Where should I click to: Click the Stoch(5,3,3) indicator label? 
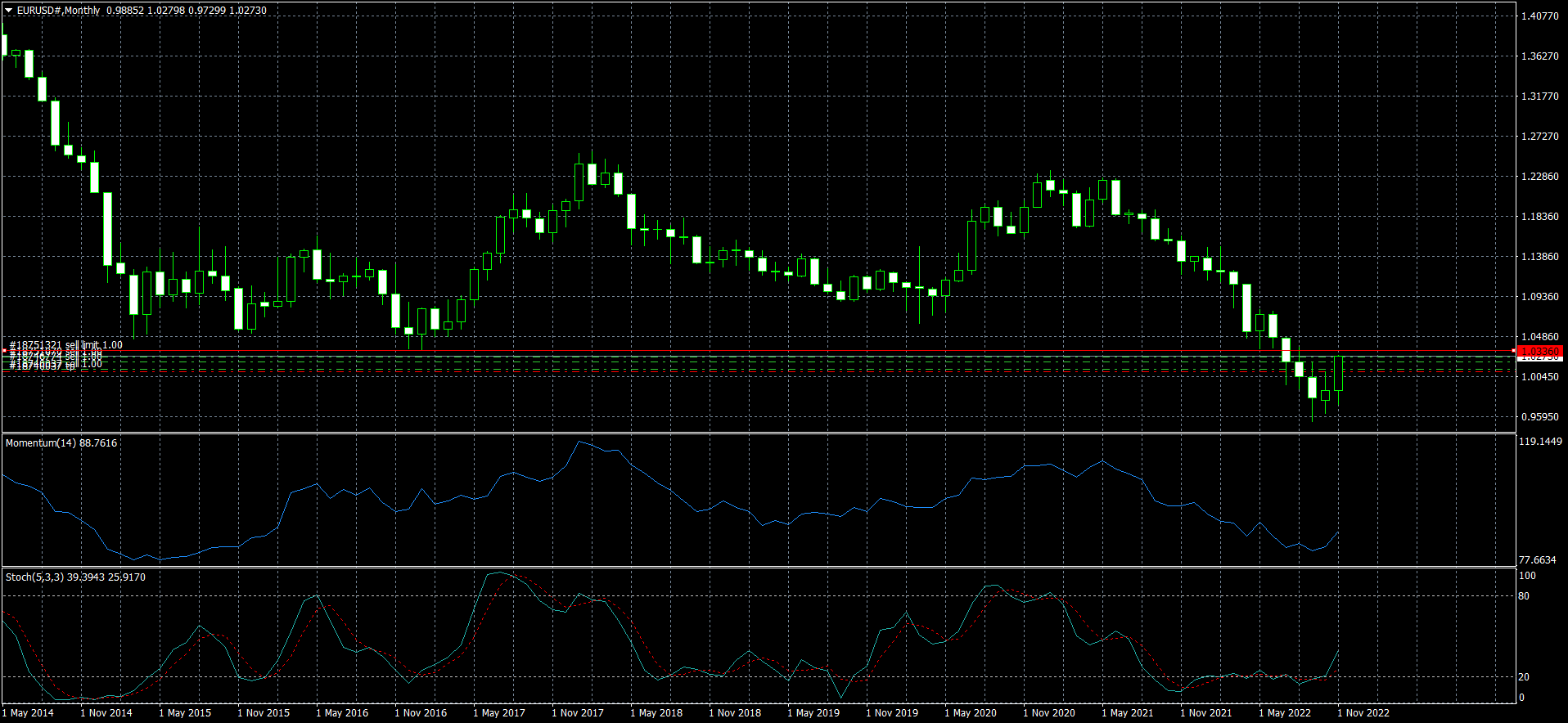point(75,577)
